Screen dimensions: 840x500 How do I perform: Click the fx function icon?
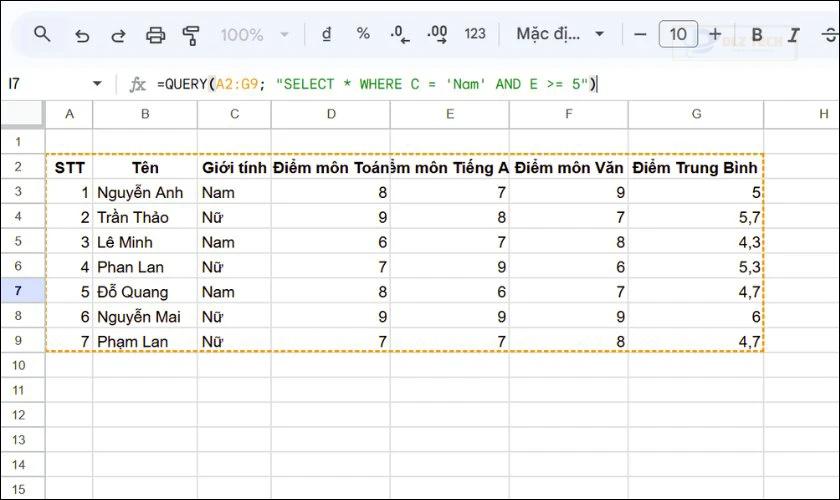pos(137,84)
